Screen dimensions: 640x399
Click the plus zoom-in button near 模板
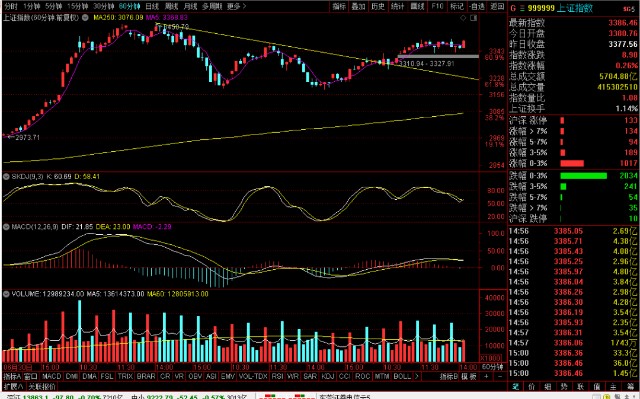(486, 376)
